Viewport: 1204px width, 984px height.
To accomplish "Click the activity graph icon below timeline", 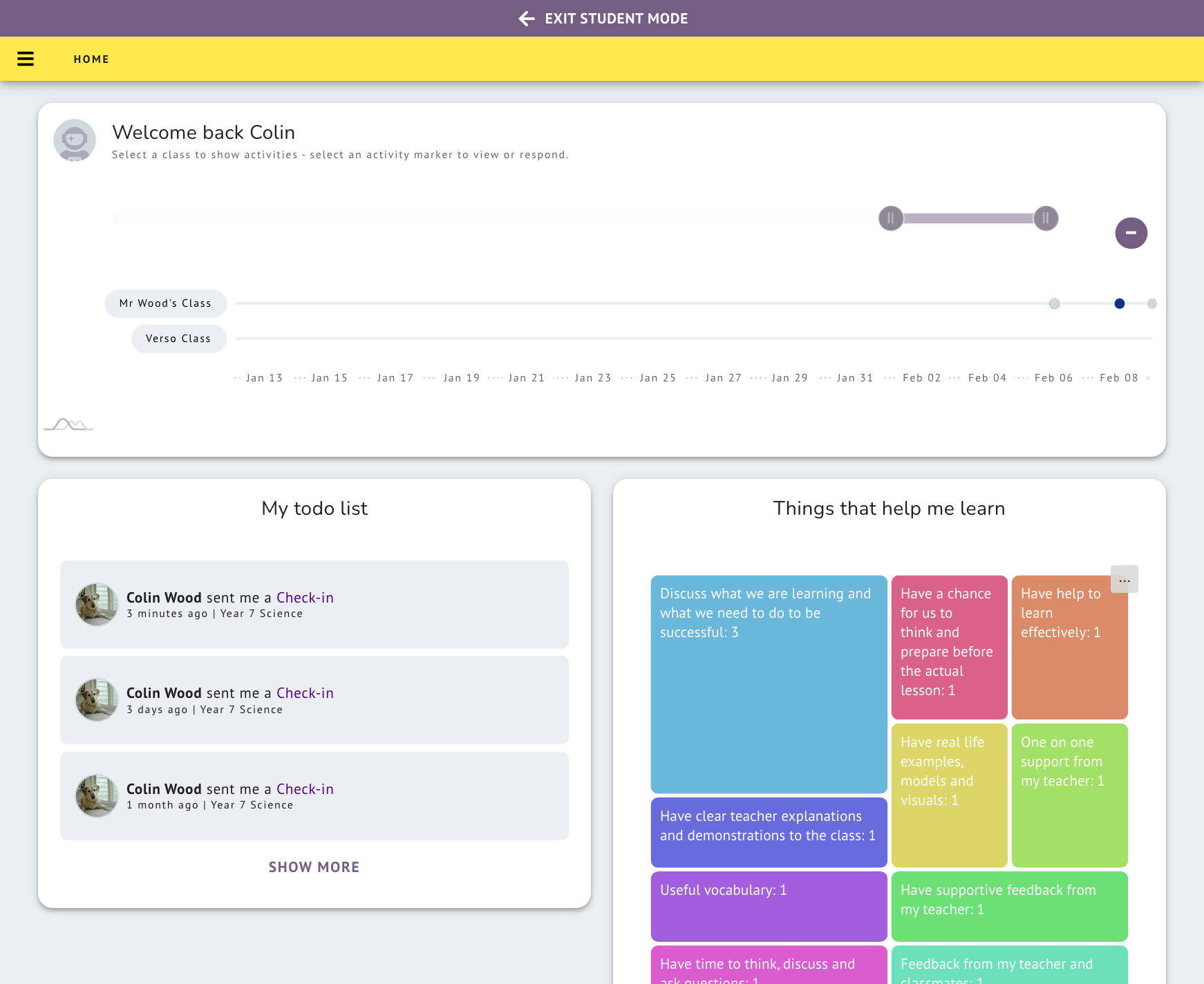I will [x=68, y=424].
